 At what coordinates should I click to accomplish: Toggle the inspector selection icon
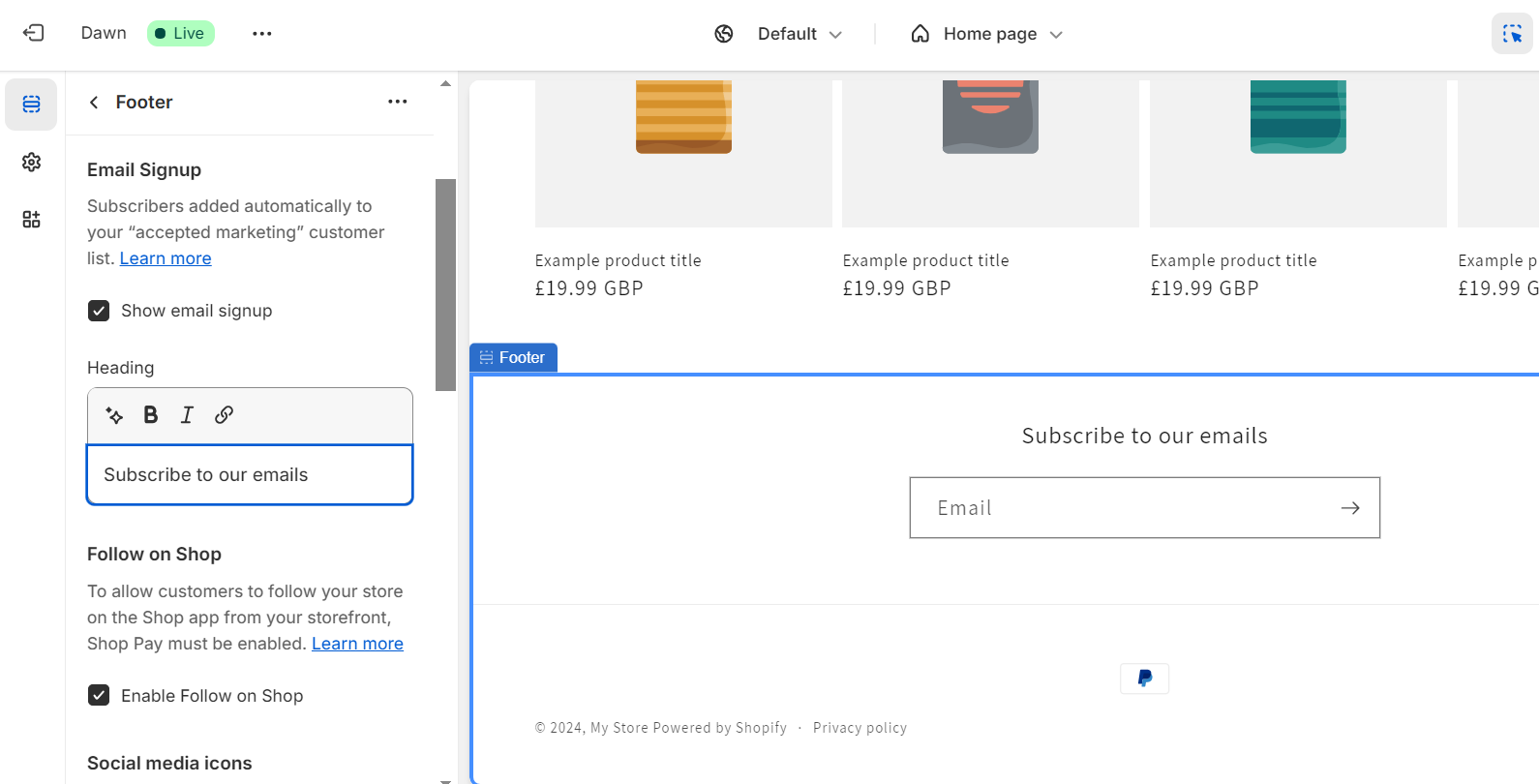1511,34
